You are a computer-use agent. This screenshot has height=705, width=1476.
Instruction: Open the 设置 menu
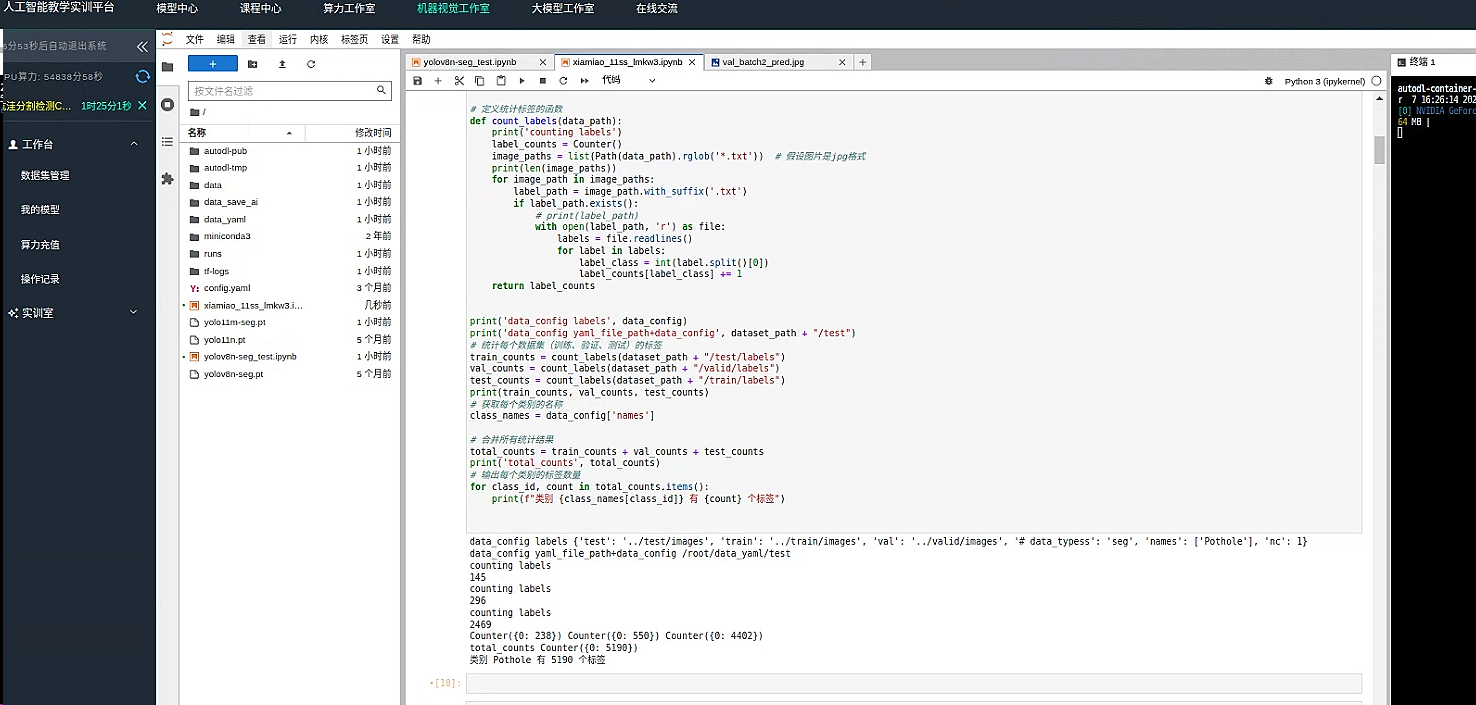click(x=390, y=39)
